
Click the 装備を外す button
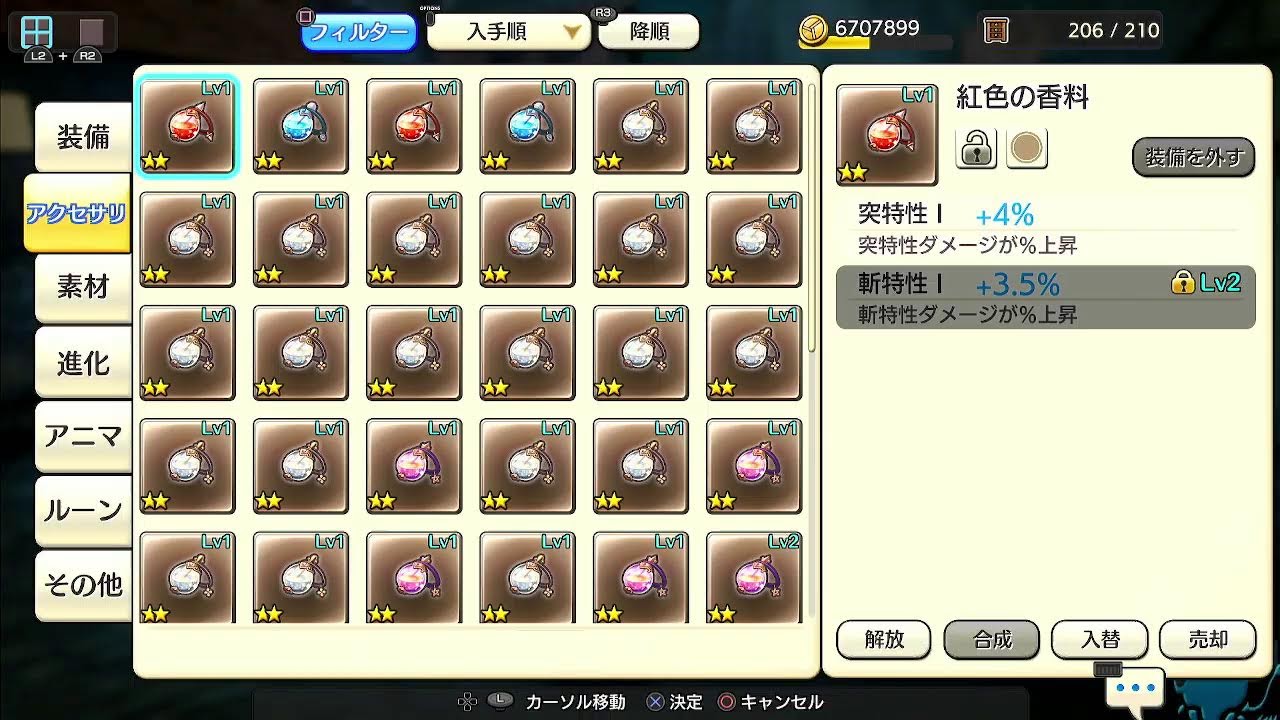(1193, 157)
